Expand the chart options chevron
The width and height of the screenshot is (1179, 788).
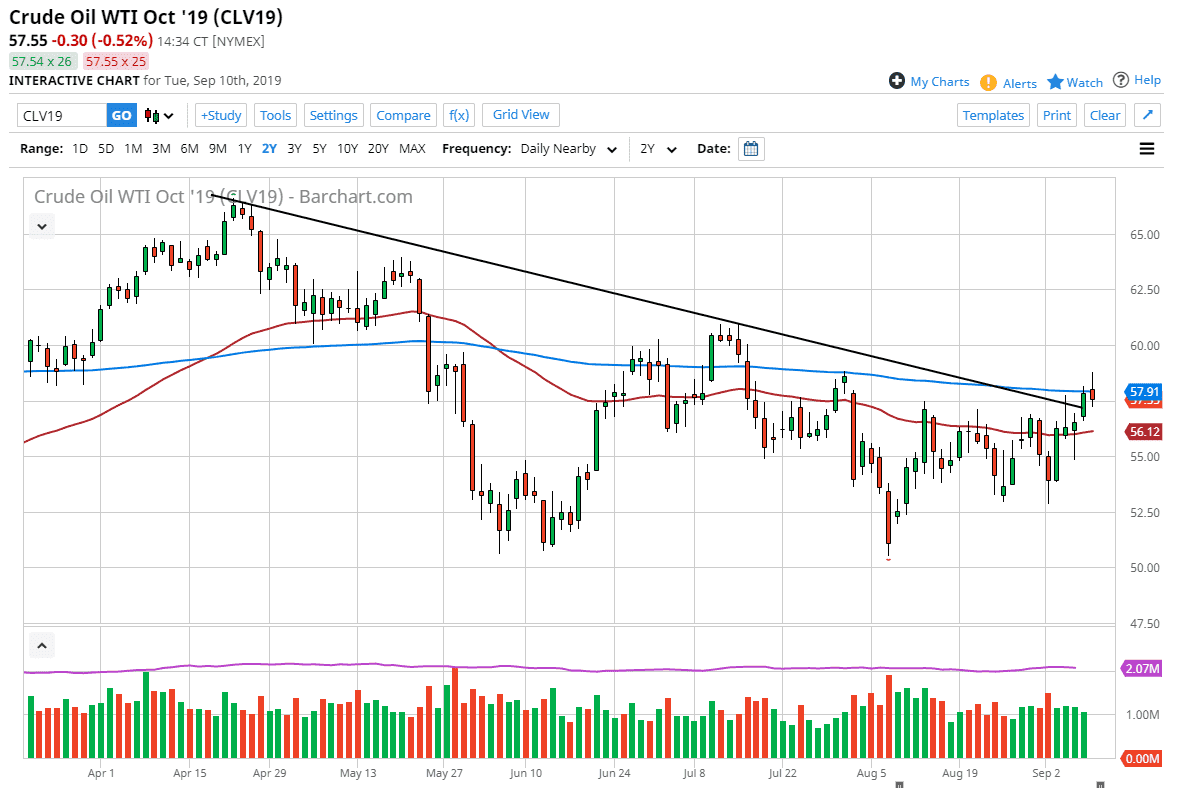[41, 226]
